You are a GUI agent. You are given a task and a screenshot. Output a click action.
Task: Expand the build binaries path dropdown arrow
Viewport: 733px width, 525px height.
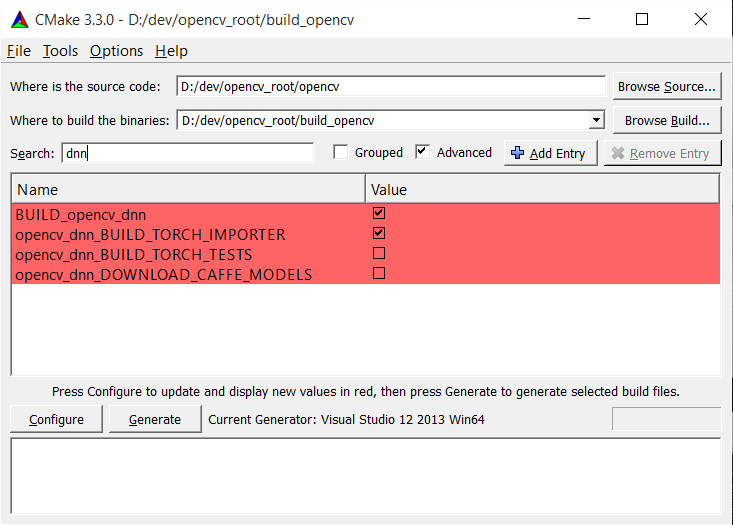click(x=596, y=120)
